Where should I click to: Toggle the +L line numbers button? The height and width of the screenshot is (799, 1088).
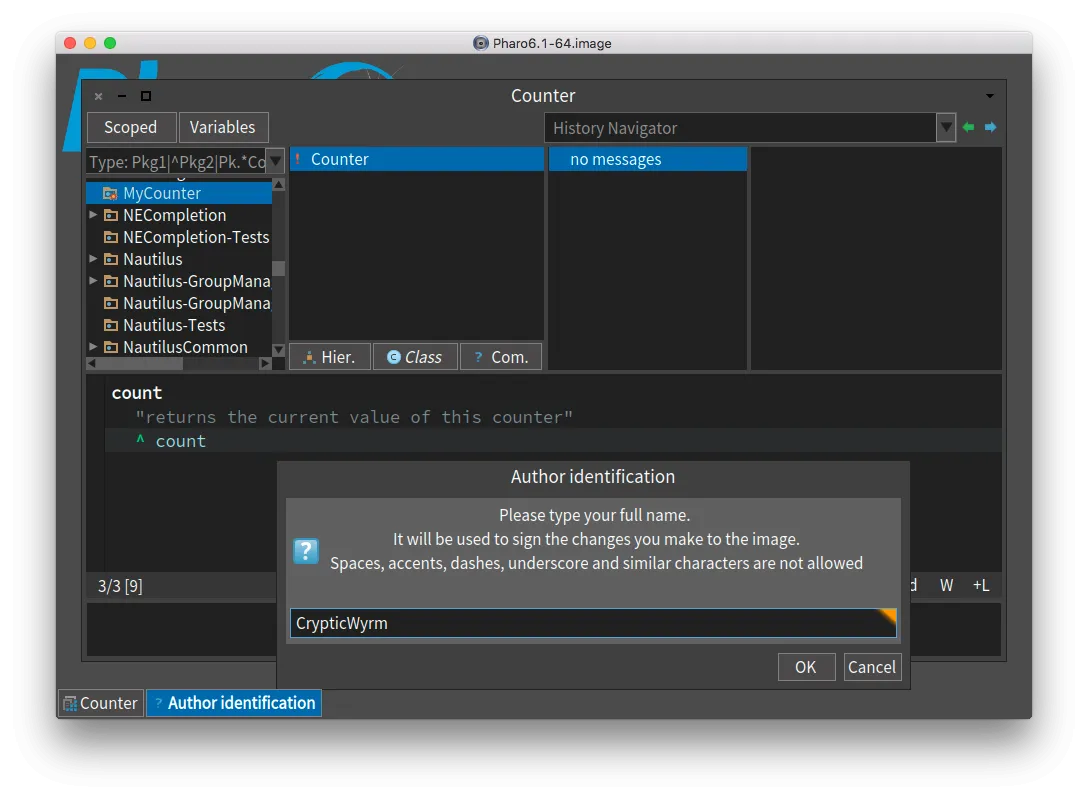click(980, 585)
